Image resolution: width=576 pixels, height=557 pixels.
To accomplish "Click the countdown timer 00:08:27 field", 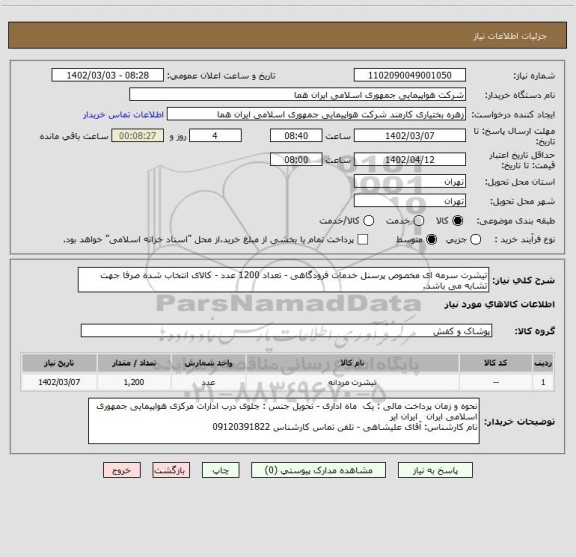I will [x=138, y=136].
